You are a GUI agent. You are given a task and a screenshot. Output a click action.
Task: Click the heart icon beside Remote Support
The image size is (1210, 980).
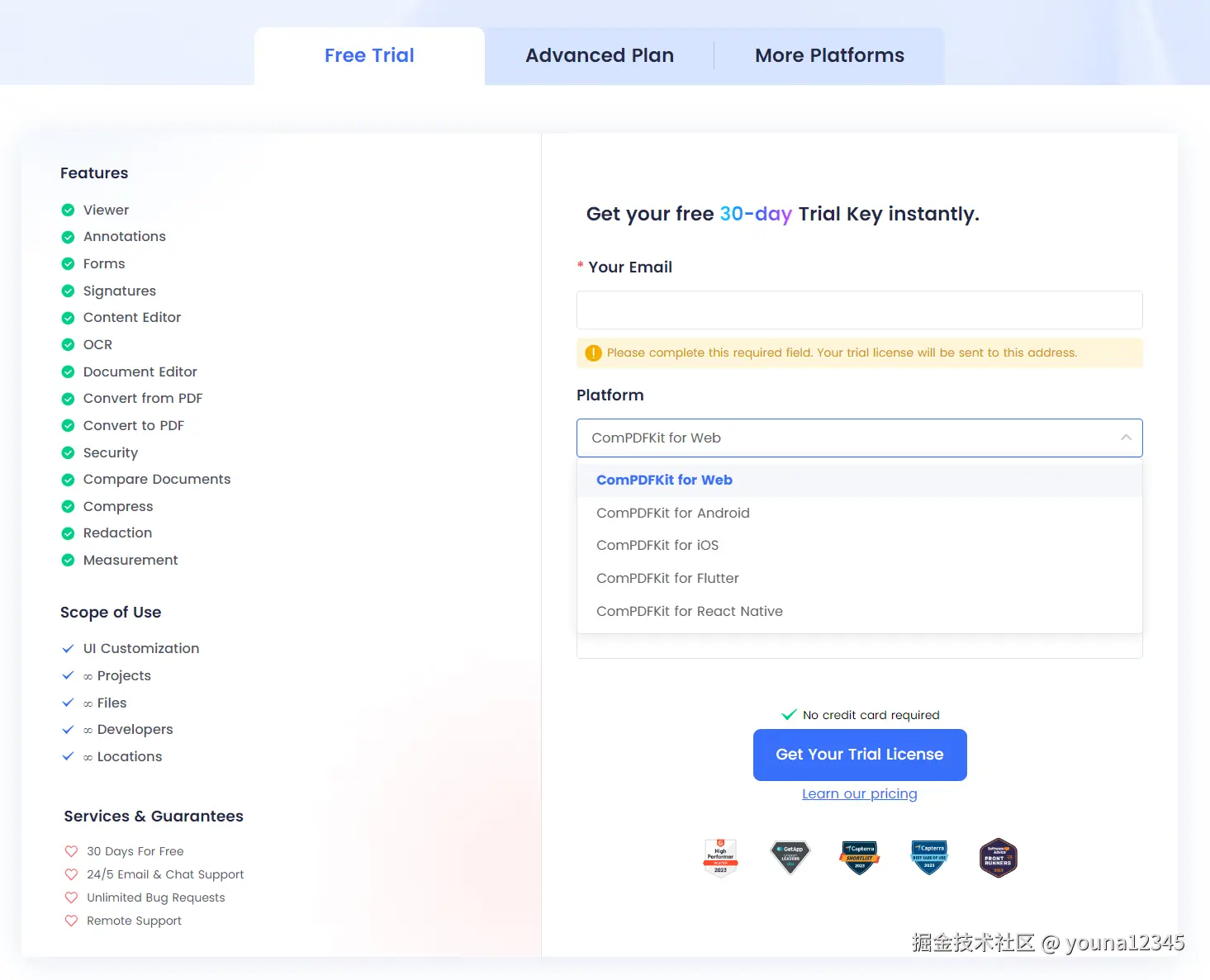71,921
